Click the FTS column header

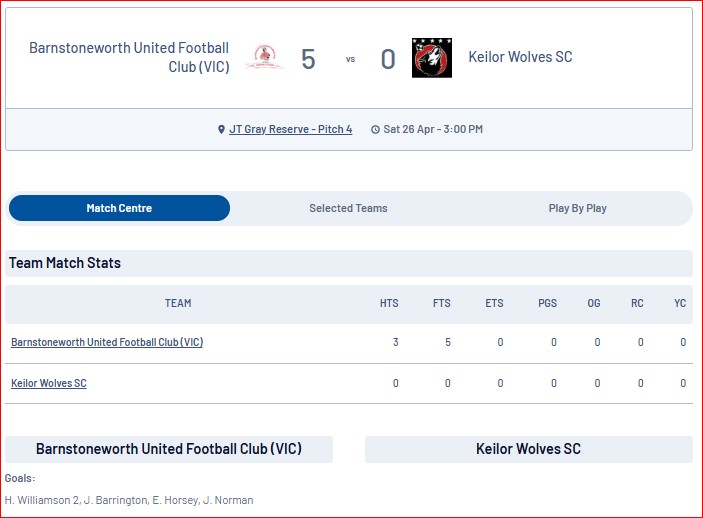442,303
